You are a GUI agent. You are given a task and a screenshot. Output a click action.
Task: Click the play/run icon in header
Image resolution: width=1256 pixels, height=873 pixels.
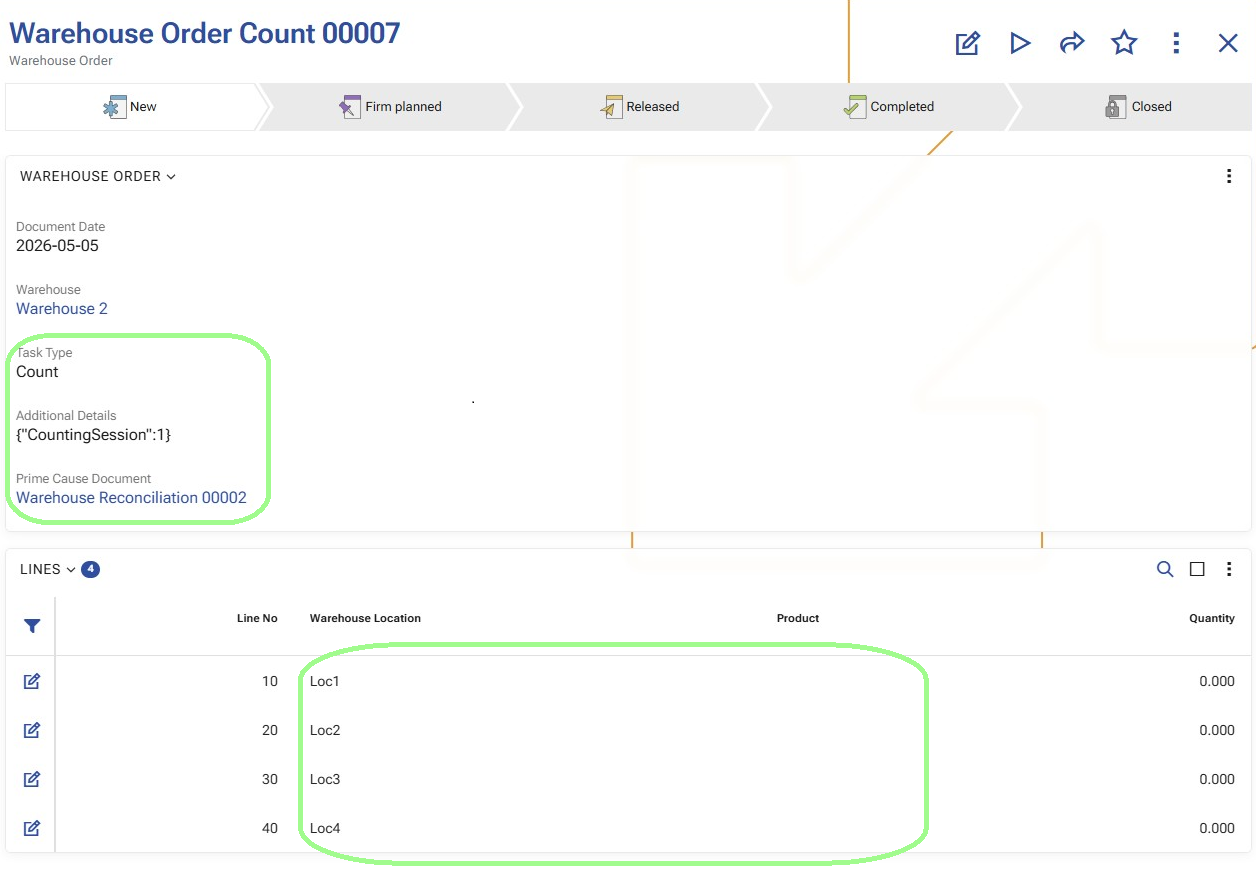[1020, 43]
